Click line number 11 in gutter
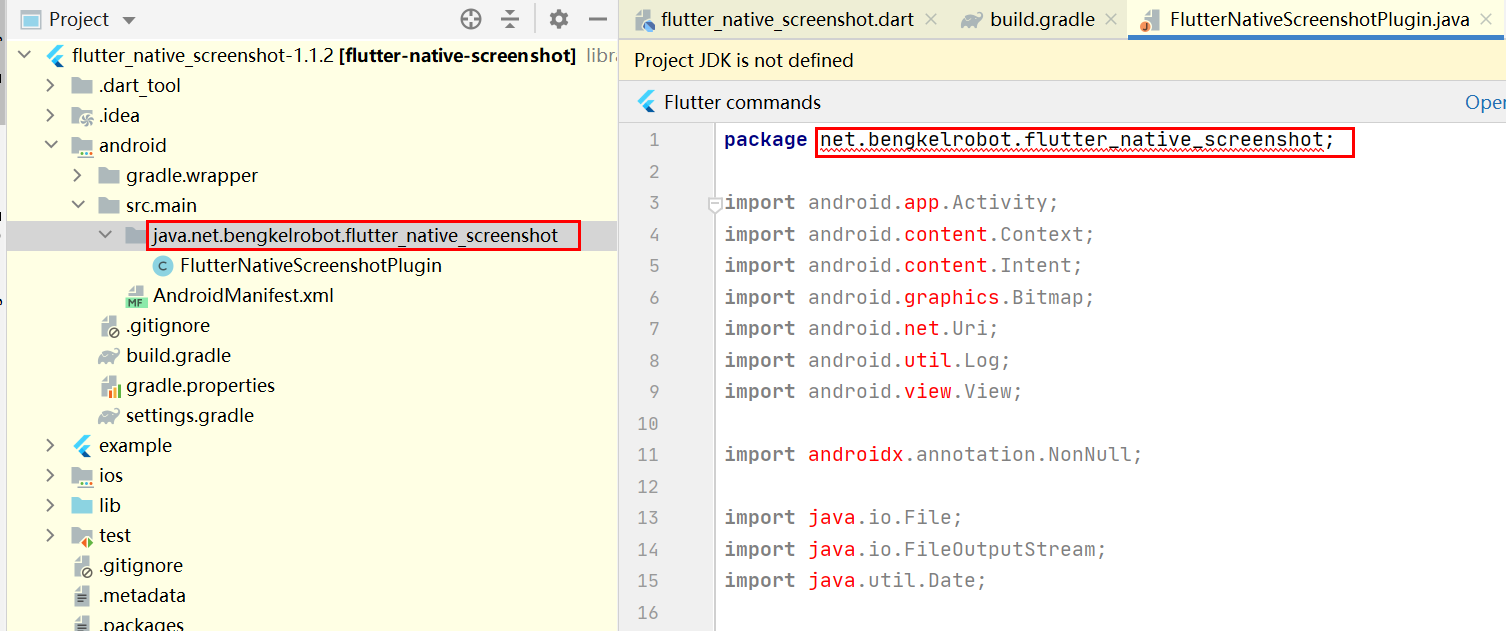This screenshot has height=631, width=1506. (x=649, y=454)
